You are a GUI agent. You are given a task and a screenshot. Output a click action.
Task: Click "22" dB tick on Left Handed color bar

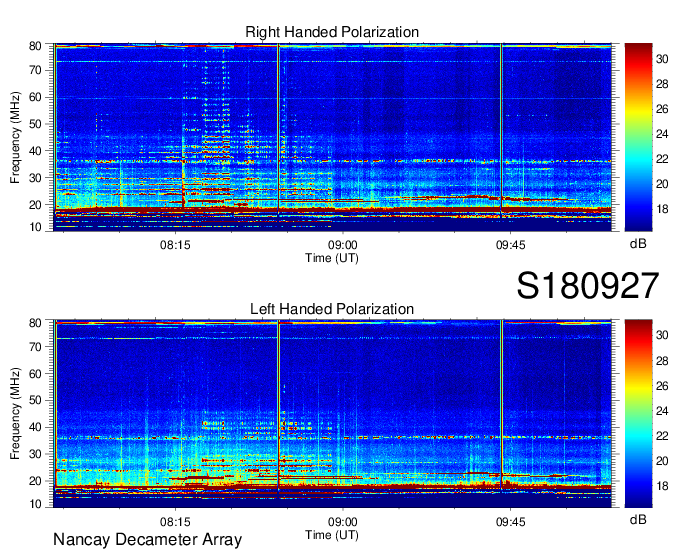point(662,436)
